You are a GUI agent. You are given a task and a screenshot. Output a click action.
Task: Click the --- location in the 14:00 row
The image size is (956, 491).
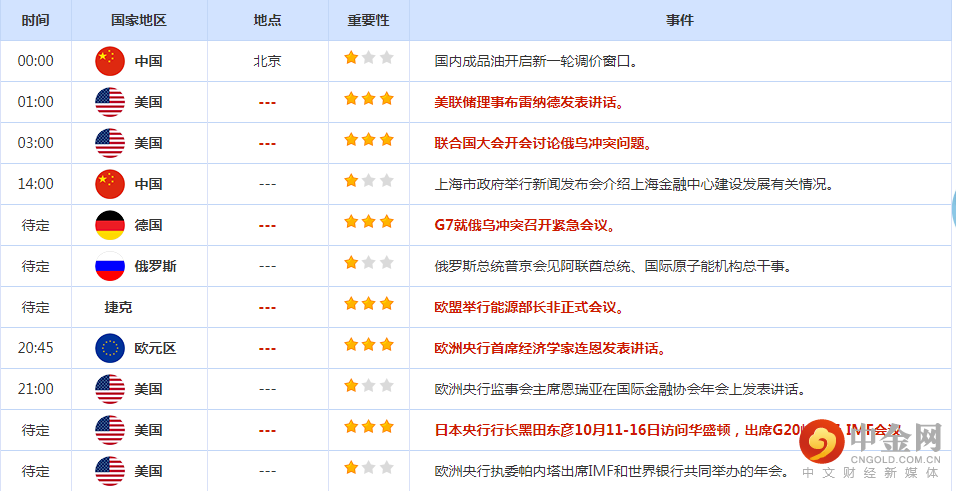click(x=267, y=184)
